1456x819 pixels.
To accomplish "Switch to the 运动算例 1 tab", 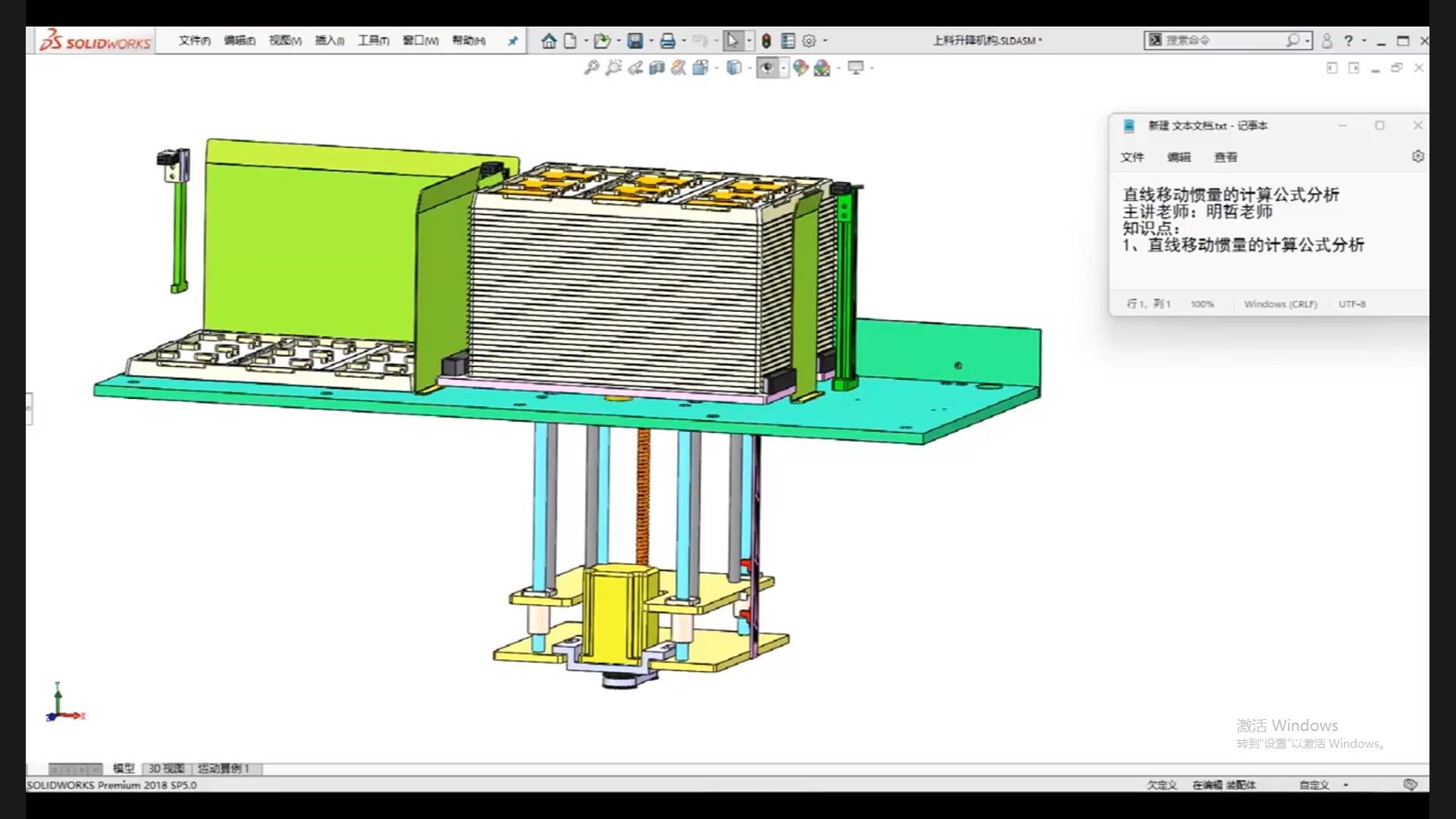I will 224,768.
